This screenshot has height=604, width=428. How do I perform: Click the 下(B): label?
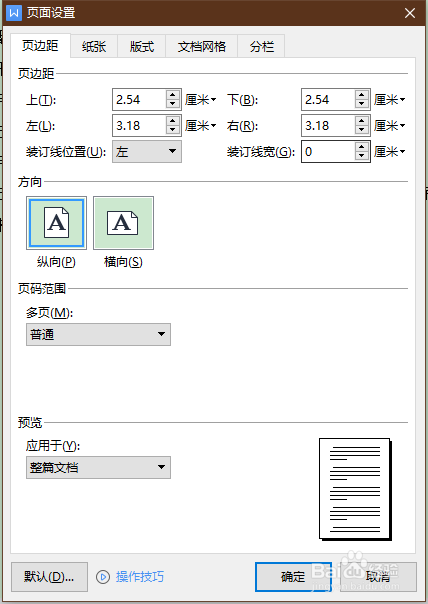click(242, 100)
